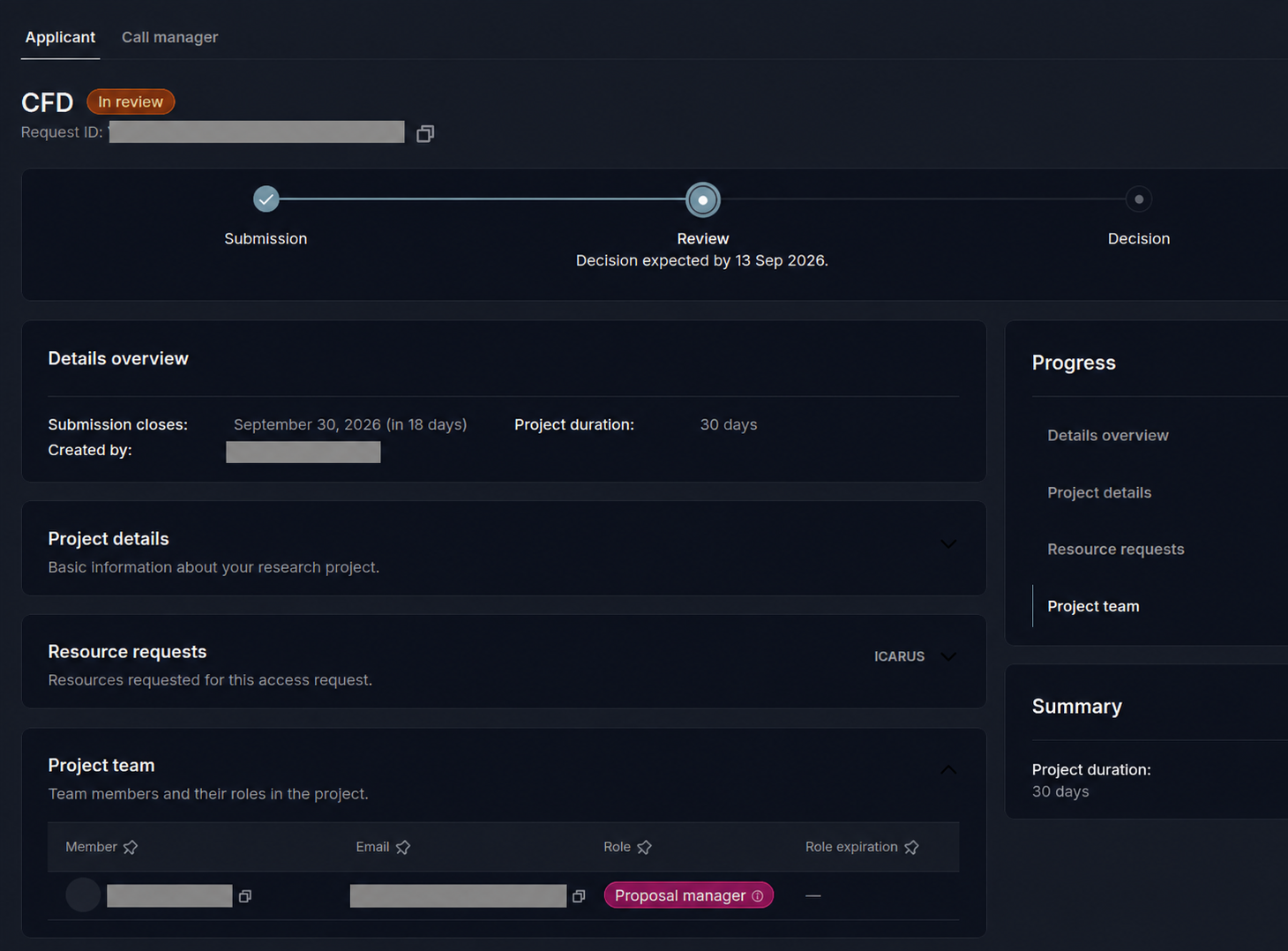Viewport: 1288px width, 951px height.
Task: Go to Details overview in Progress
Action: tap(1107, 435)
